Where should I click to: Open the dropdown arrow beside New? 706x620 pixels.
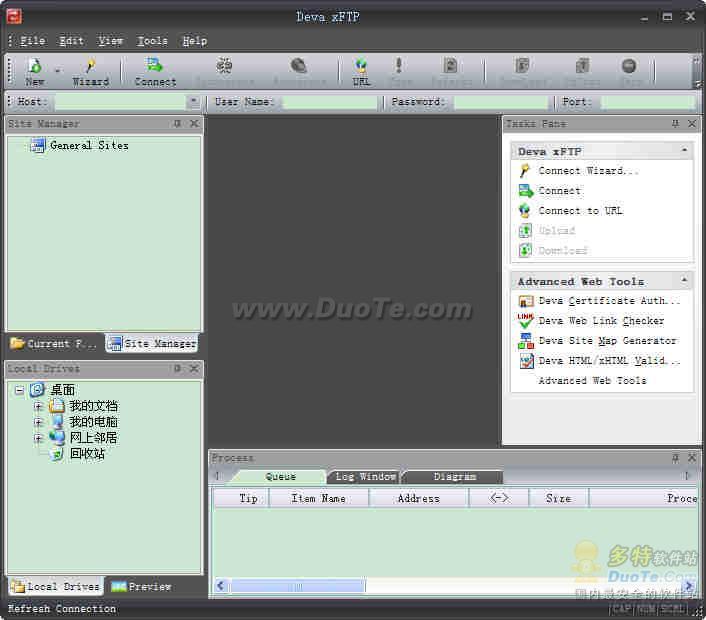click(58, 70)
